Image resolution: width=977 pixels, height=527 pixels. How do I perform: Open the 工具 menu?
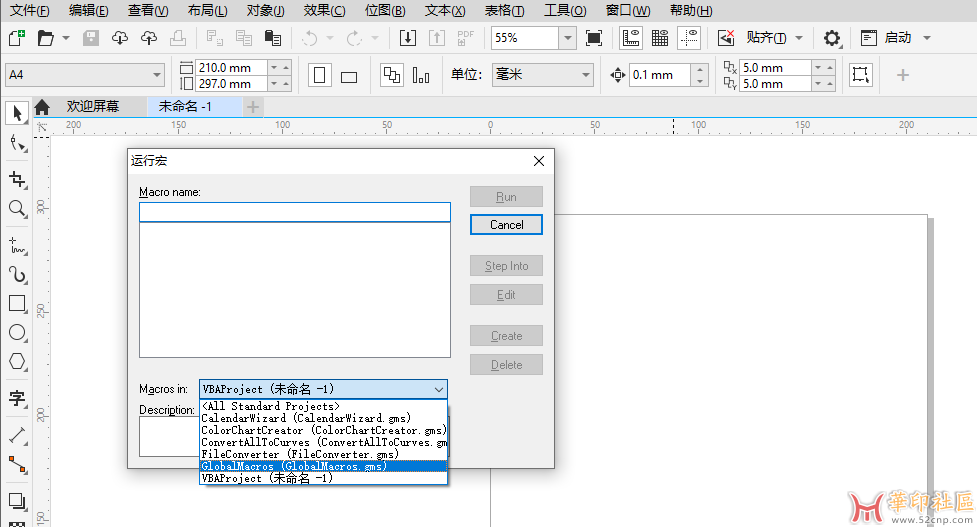coord(565,11)
